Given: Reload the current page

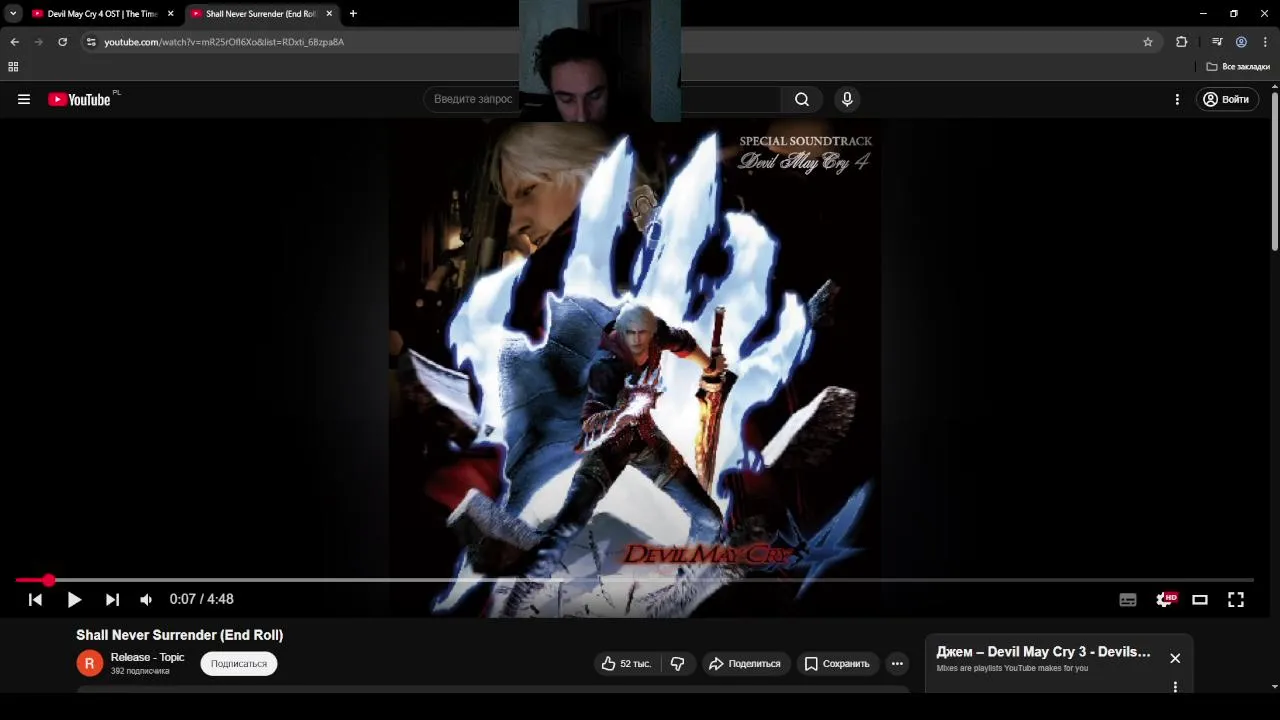Looking at the screenshot, I should click(62, 42).
